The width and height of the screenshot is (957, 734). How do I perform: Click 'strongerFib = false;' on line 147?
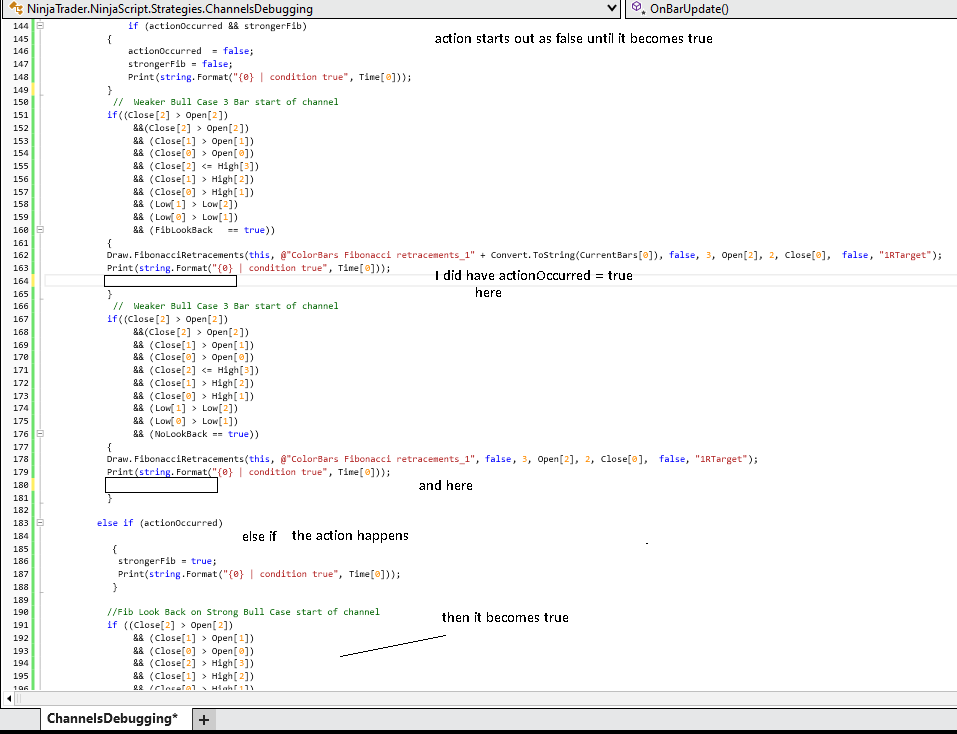180,64
